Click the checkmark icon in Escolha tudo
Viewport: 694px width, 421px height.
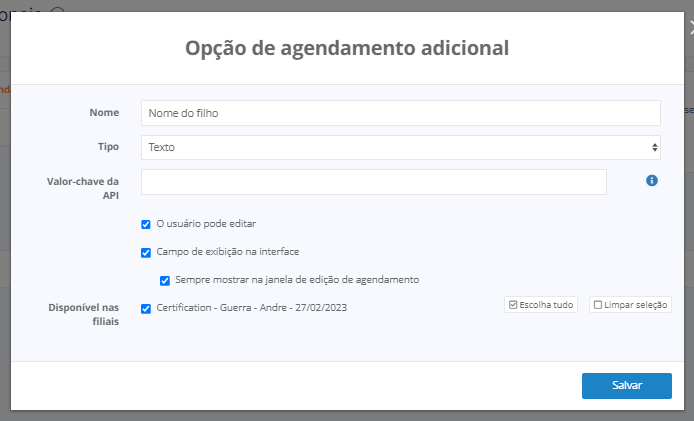513,305
